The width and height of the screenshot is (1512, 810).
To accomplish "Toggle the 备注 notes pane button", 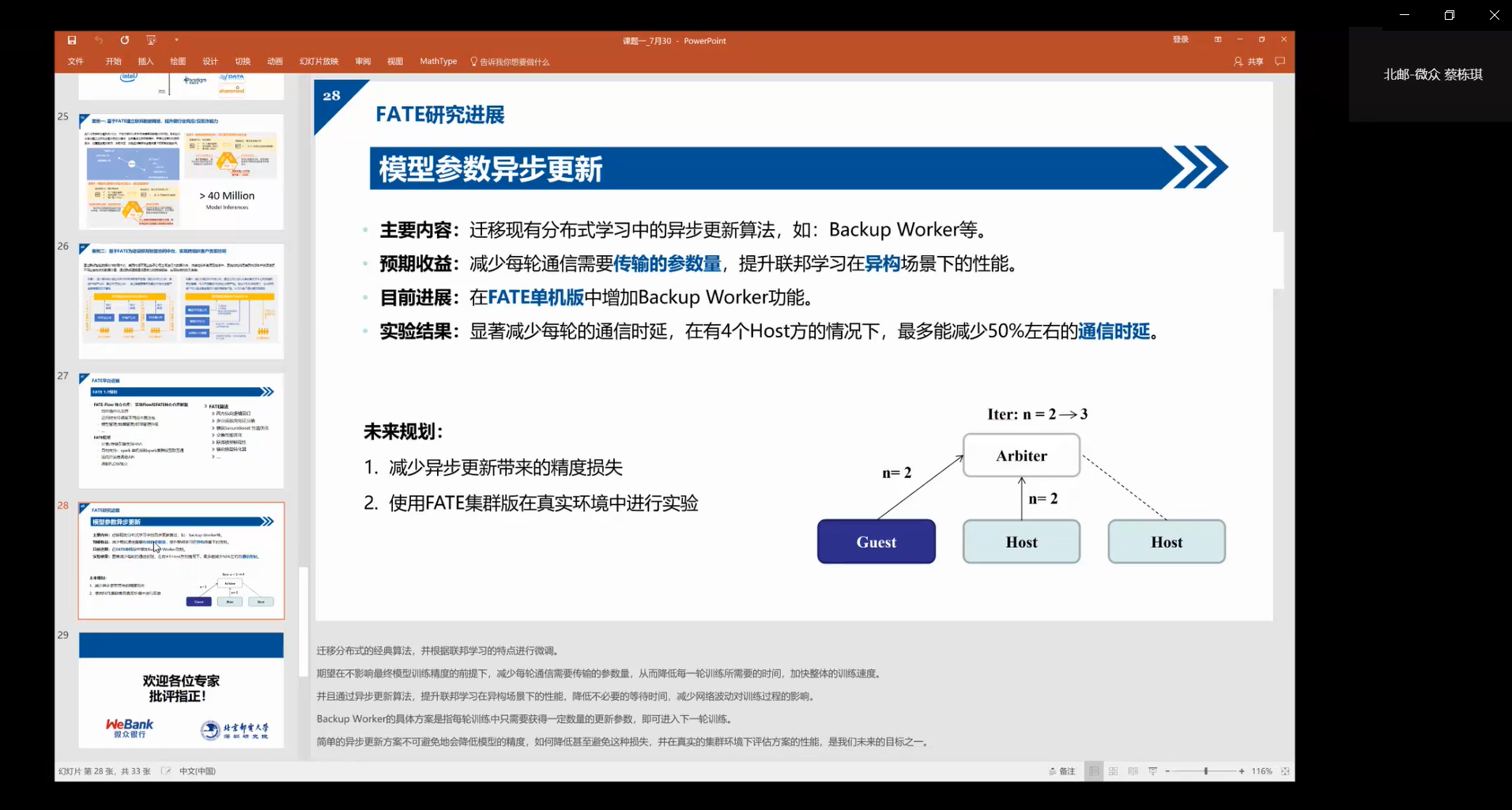I will (1062, 771).
